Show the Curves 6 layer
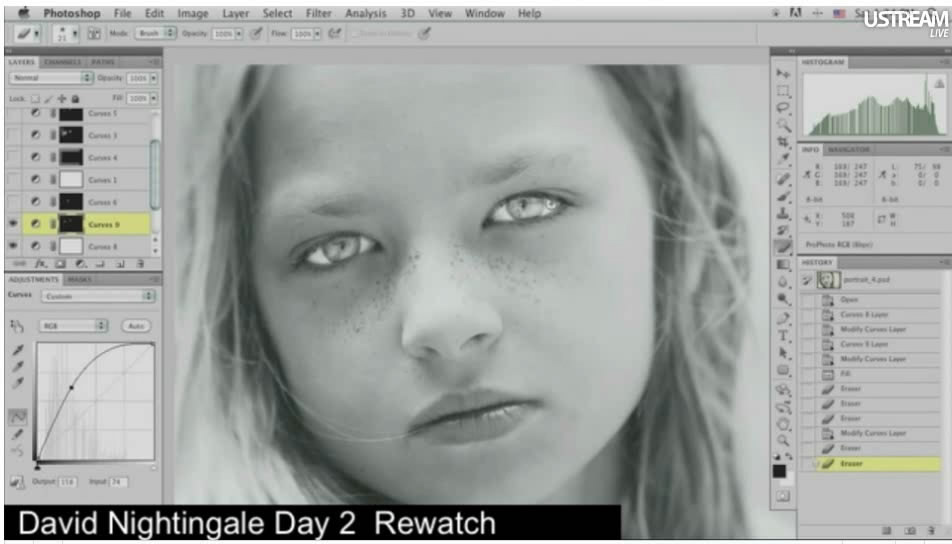 pos(13,202)
